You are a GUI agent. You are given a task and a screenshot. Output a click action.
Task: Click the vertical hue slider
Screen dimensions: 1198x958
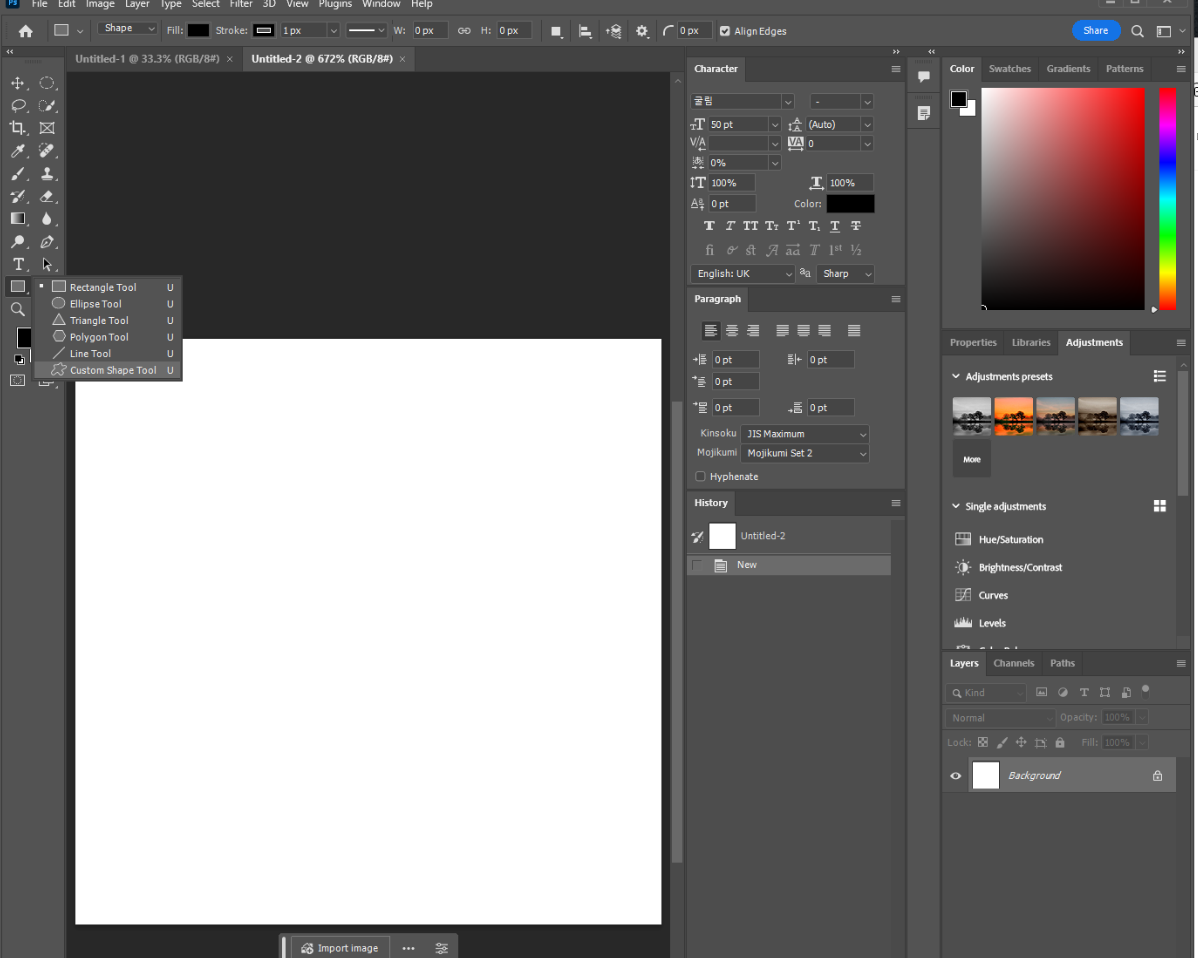click(x=1167, y=199)
